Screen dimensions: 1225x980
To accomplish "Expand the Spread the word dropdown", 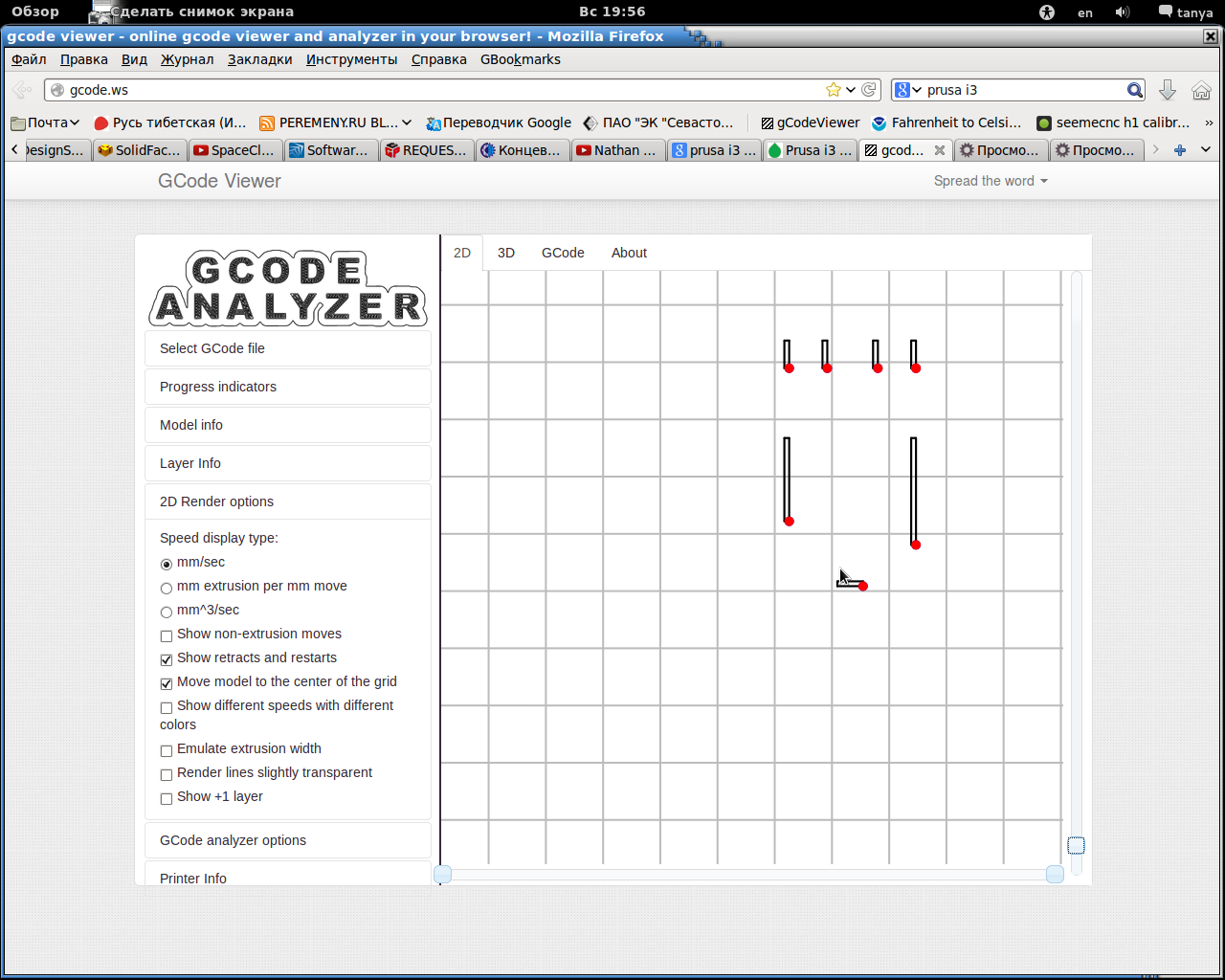I will [990, 181].
